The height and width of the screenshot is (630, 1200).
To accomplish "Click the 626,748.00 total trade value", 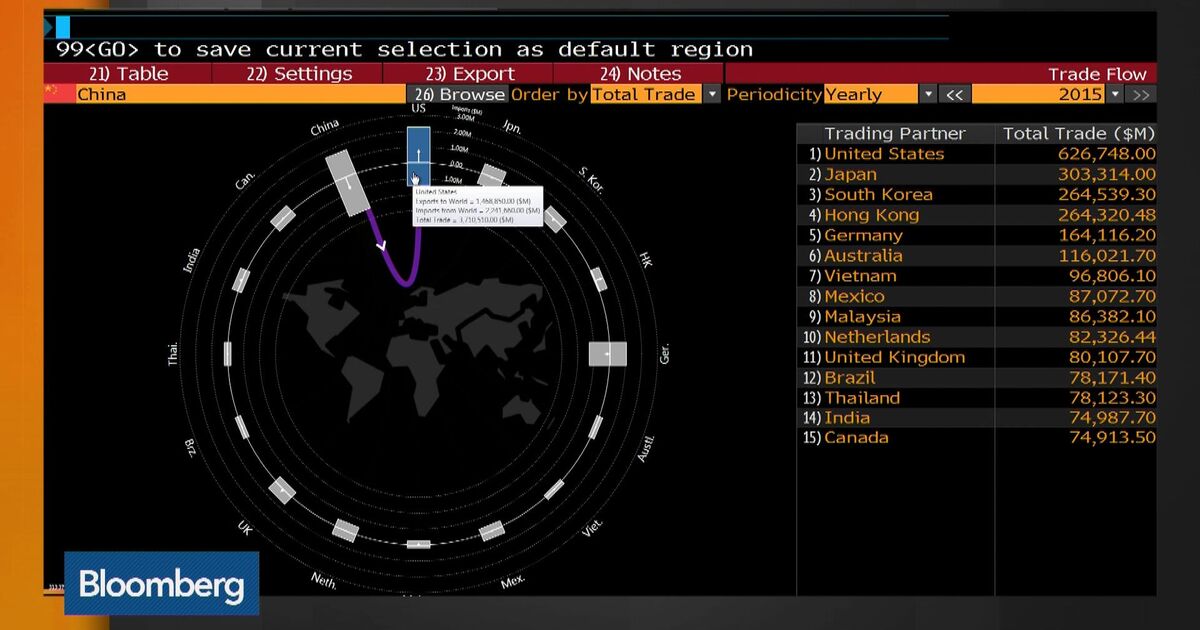I will coord(1106,154).
